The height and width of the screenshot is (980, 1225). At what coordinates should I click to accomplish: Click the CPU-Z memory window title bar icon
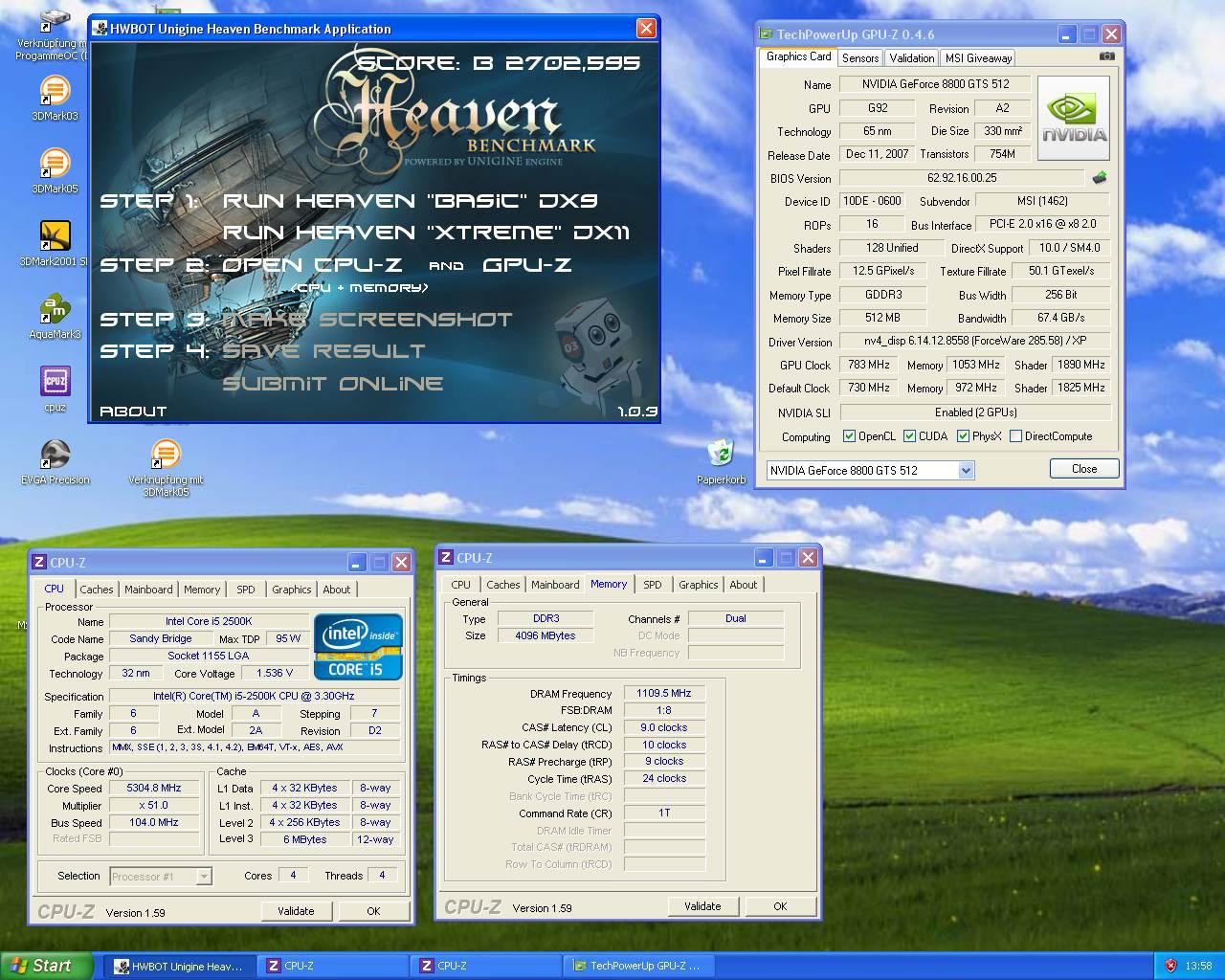445,557
